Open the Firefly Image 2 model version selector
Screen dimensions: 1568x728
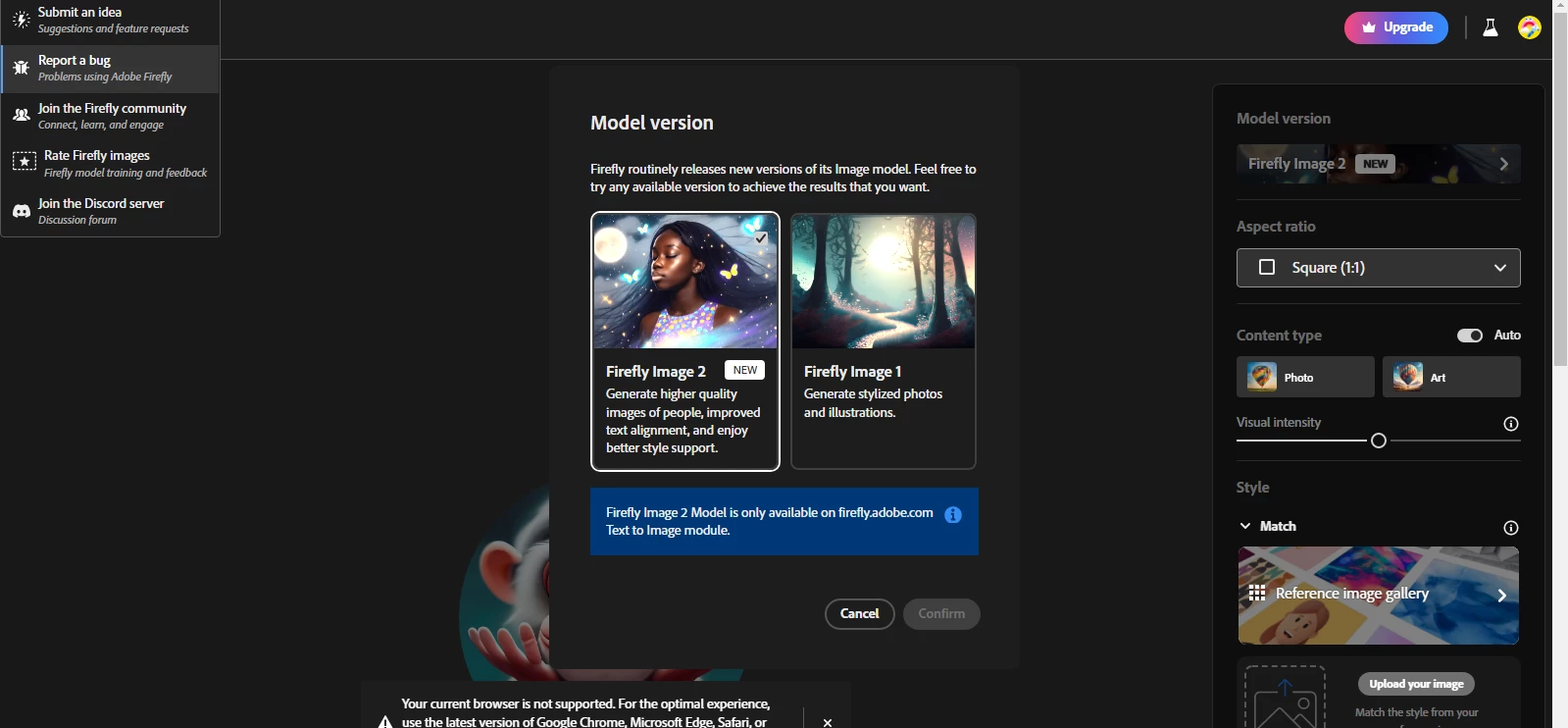coord(1379,164)
